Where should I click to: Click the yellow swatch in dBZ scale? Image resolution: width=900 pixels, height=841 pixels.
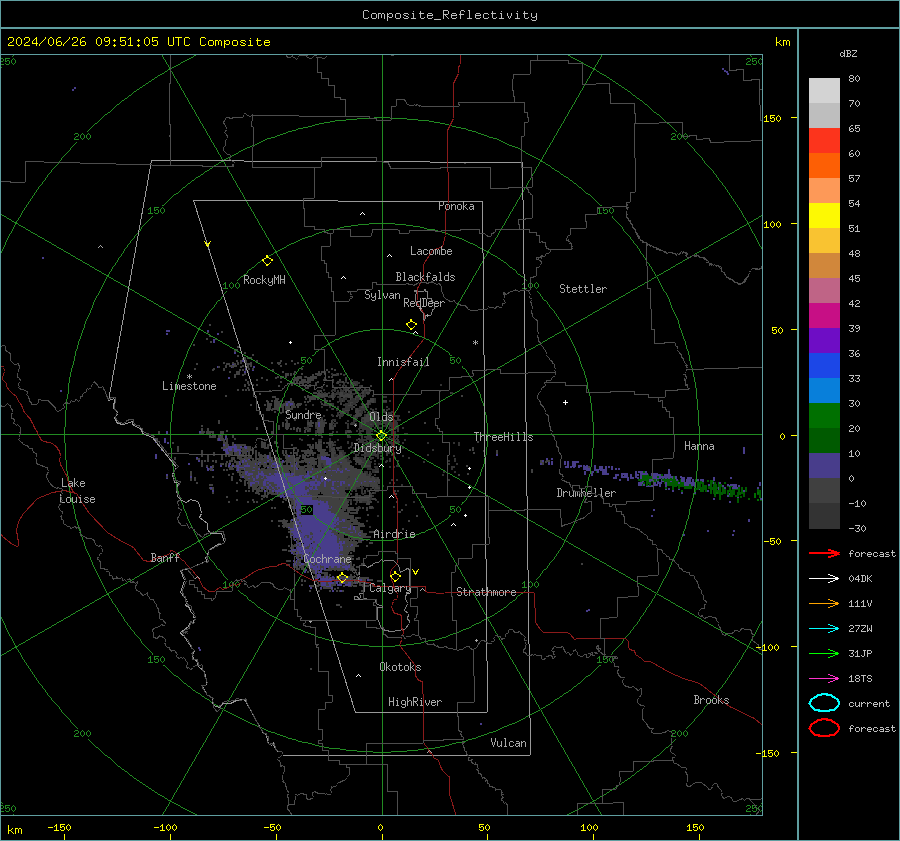click(824, 216)
